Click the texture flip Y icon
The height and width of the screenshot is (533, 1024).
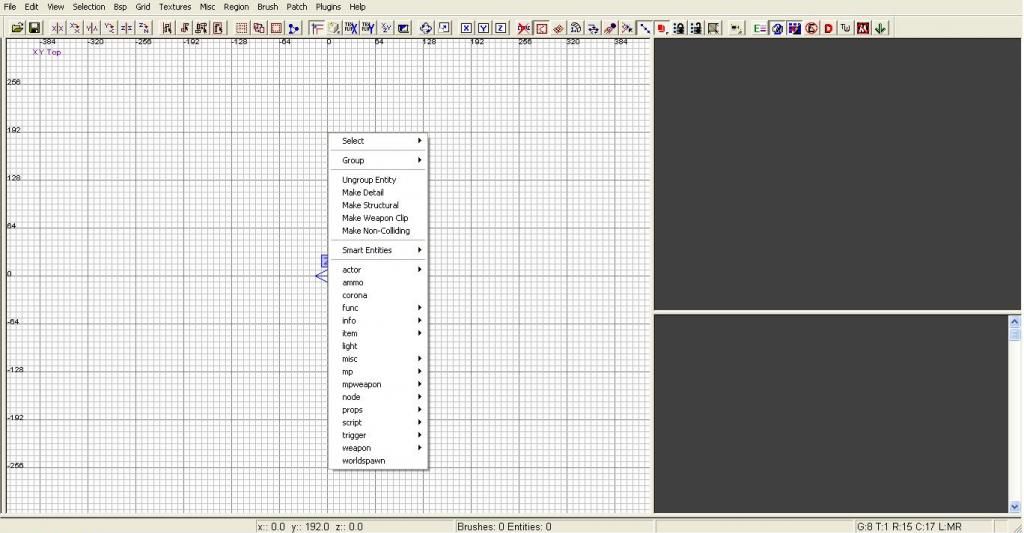pyautogui.click(x=368, y=28)
